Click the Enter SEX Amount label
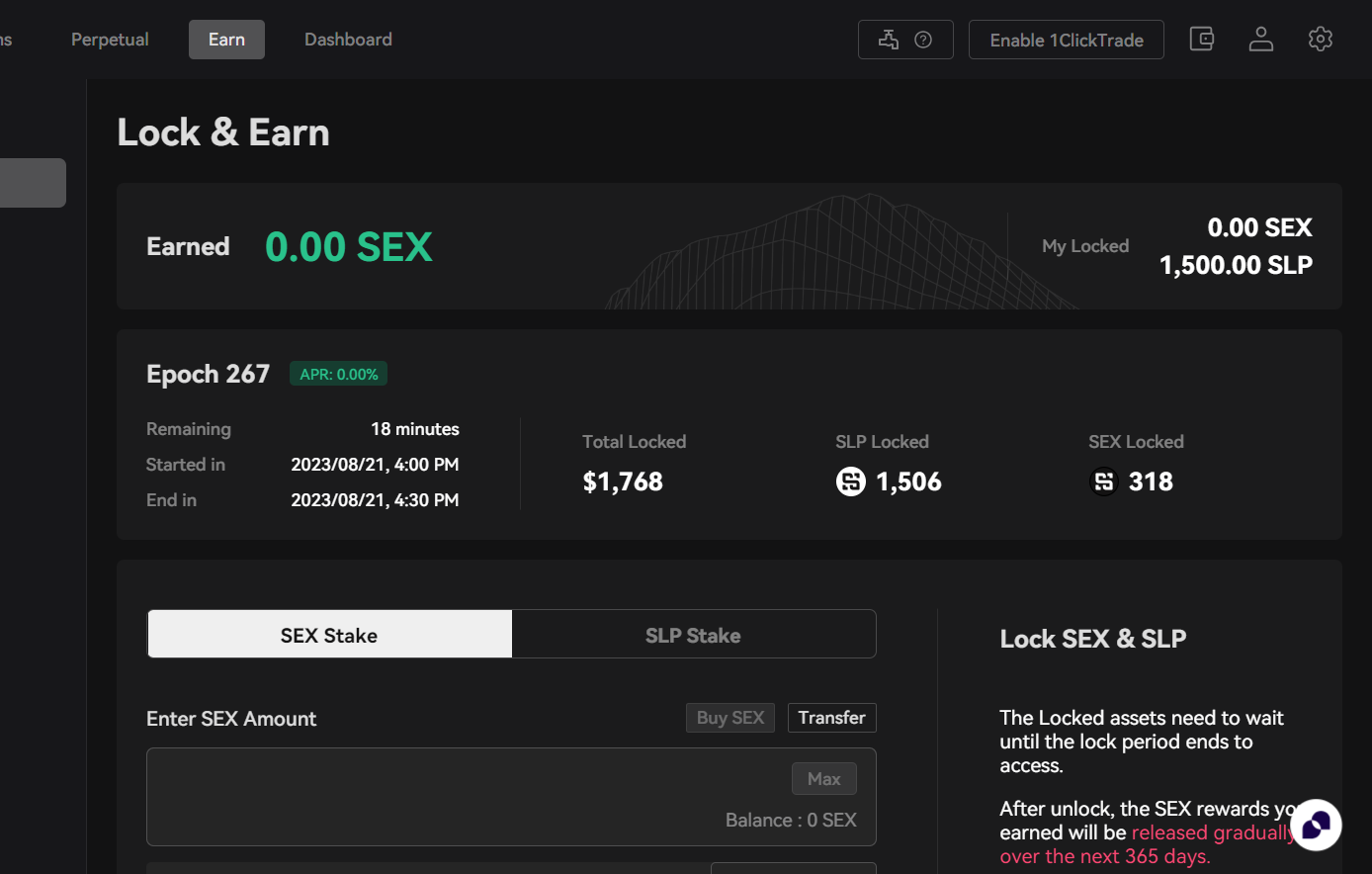 click(x=231, y=719)
